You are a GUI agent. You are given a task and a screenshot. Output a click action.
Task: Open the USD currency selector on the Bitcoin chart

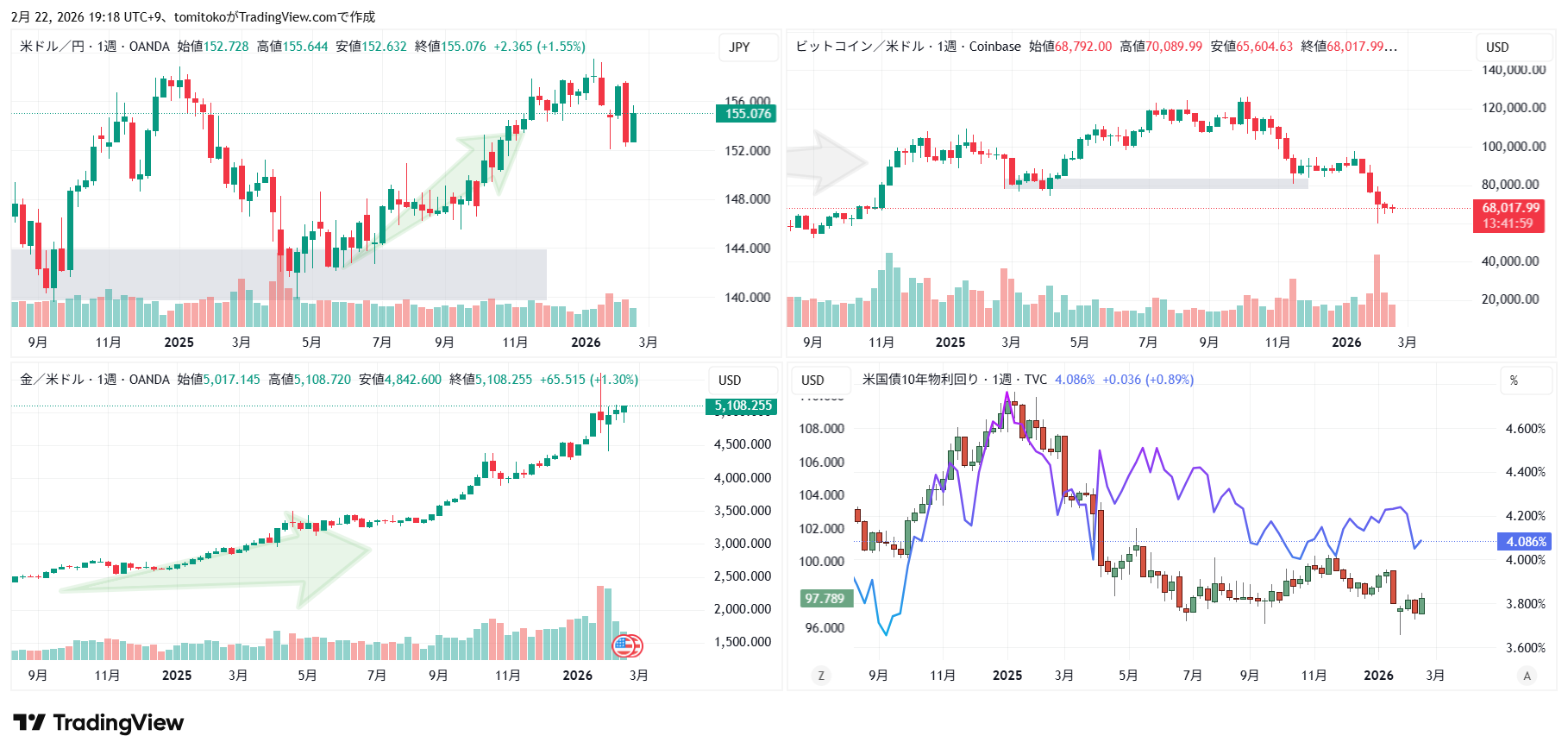1497,47
